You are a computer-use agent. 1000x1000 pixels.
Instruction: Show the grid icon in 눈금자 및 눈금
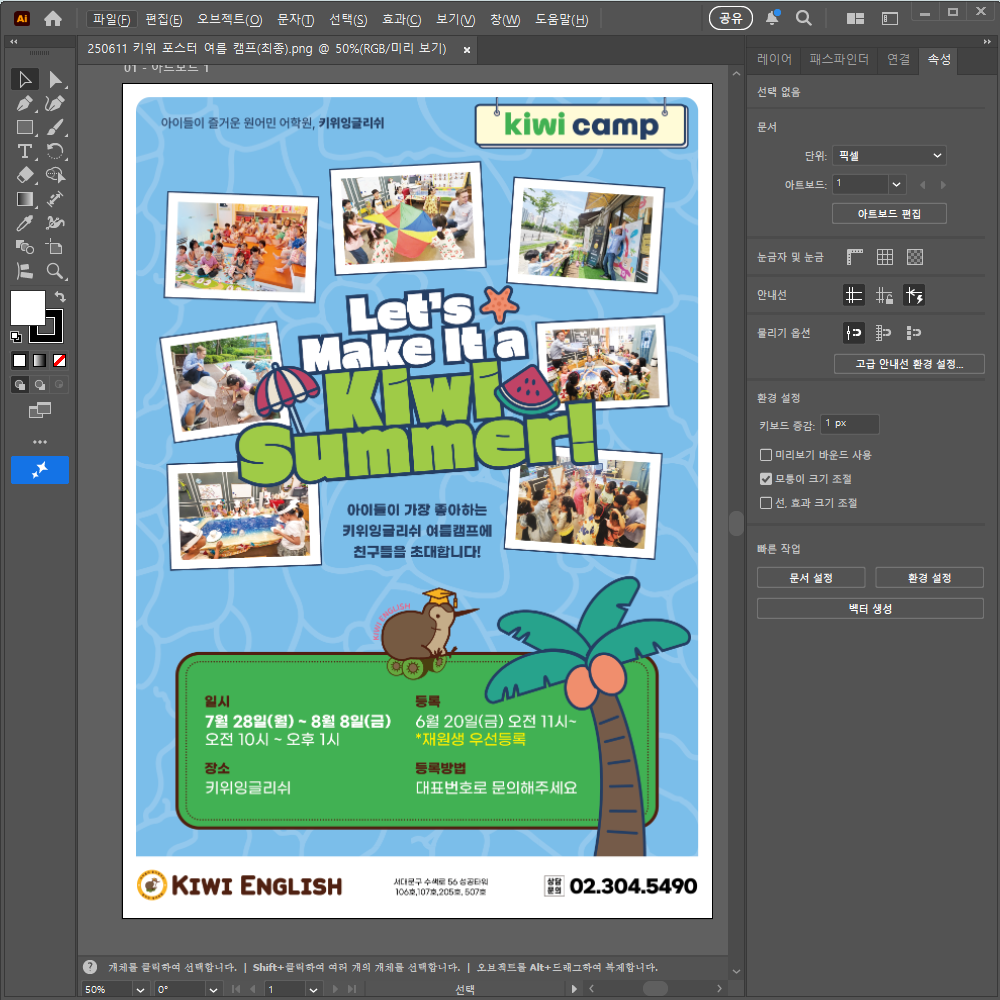pyautogui.click(x=884, y=257)
